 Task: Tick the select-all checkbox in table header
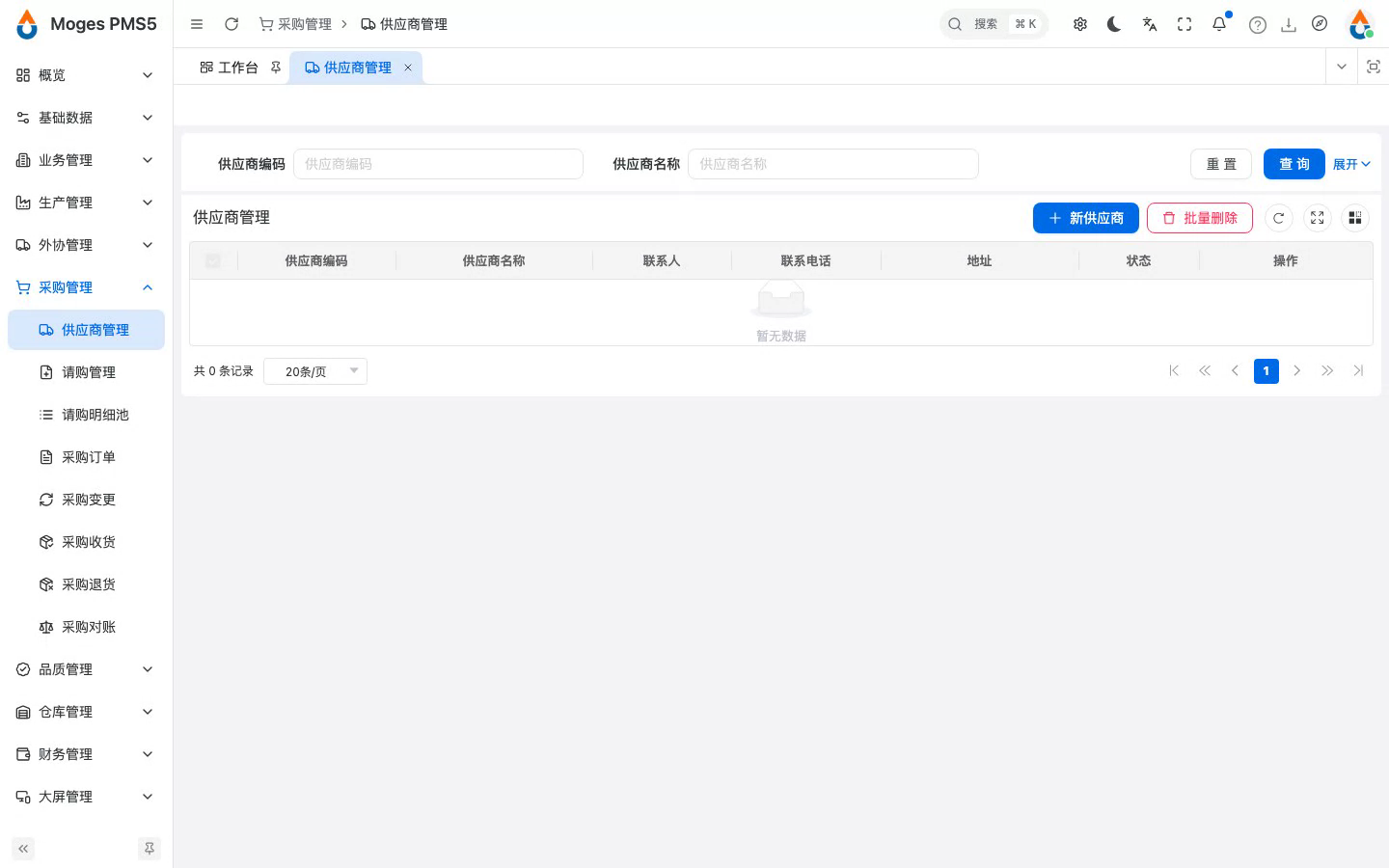pos(213,260)
